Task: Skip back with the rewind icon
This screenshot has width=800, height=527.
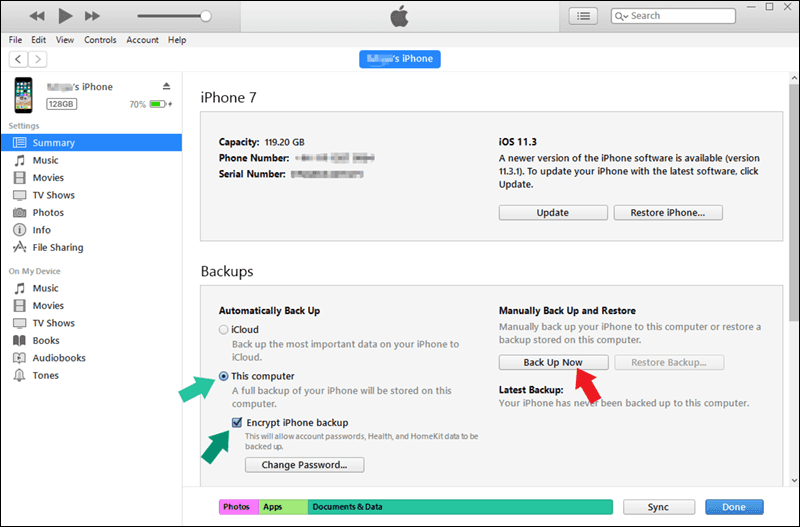Action: pos(37,16)
